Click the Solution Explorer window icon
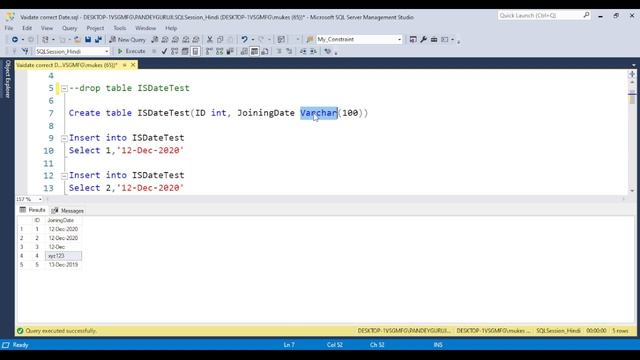Screen dimensions: 640x360 tap(413, 40)
